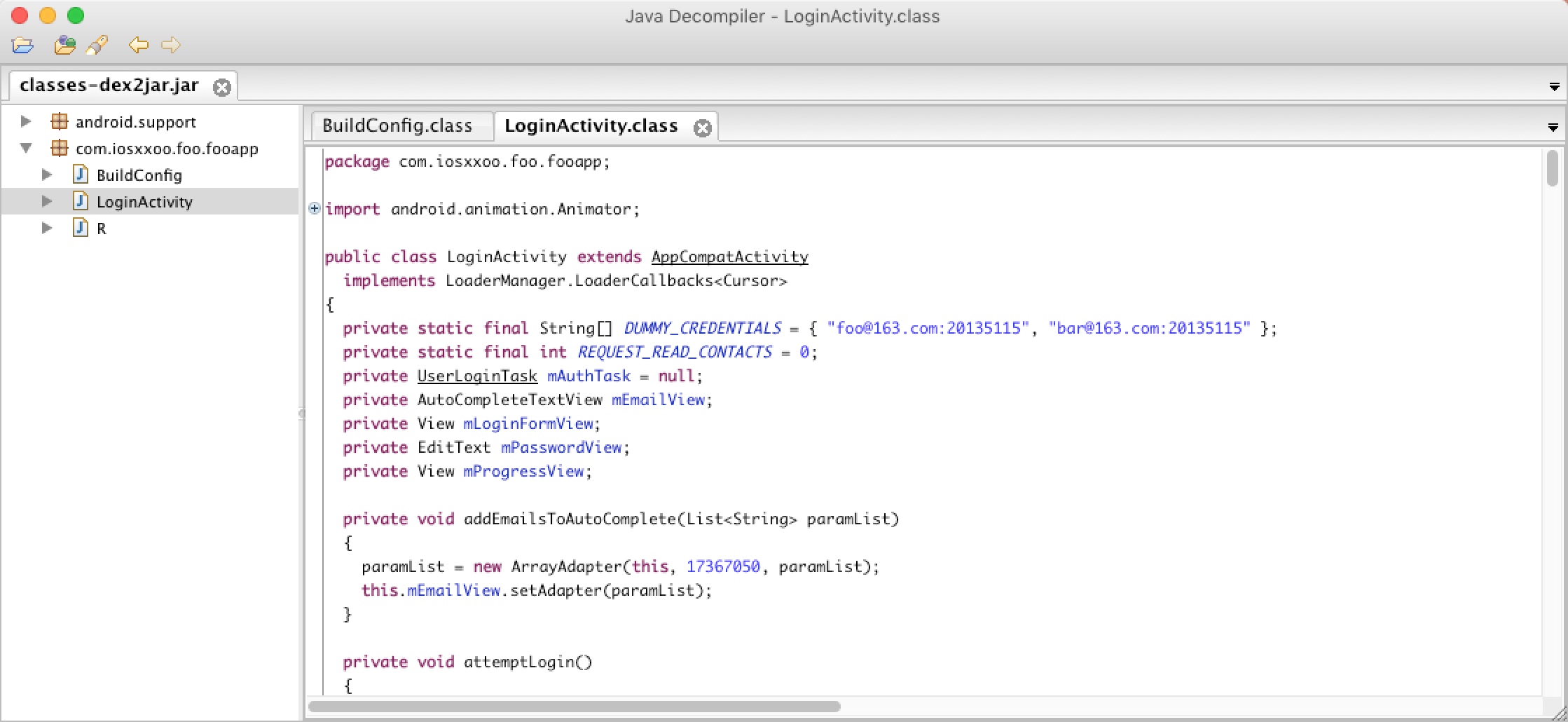
Task: Select com.iosxxoo.foo.fooapp in the tree
Action: point(167,149)
